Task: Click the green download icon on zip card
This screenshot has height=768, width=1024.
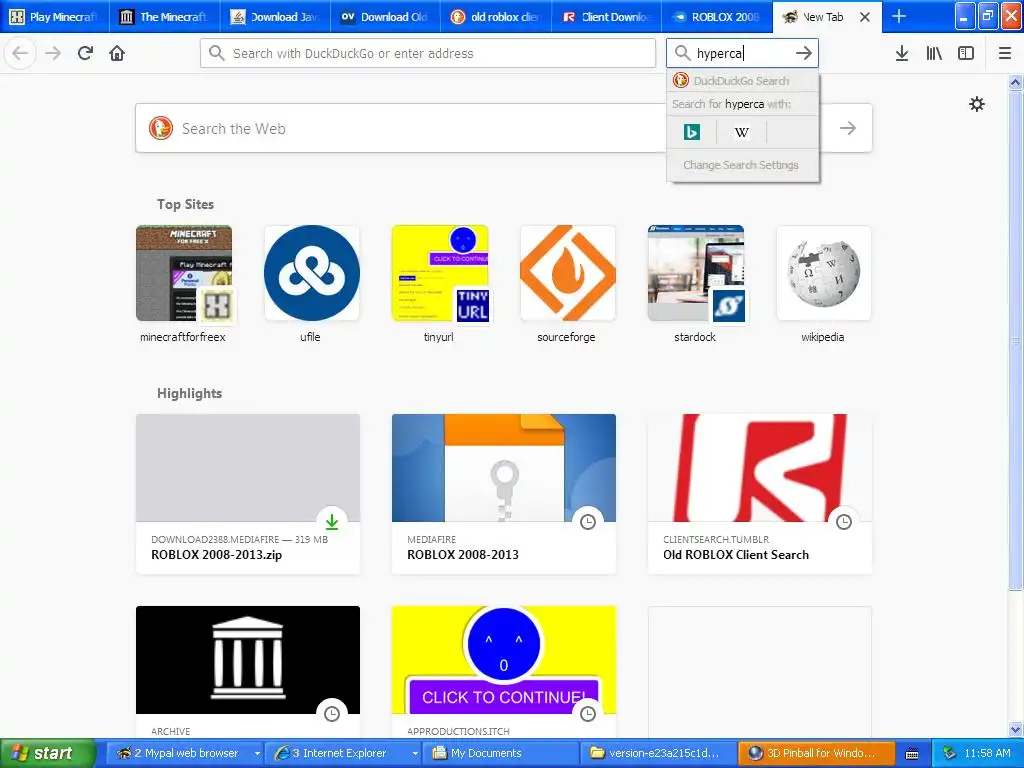Action: pos(332,521)
